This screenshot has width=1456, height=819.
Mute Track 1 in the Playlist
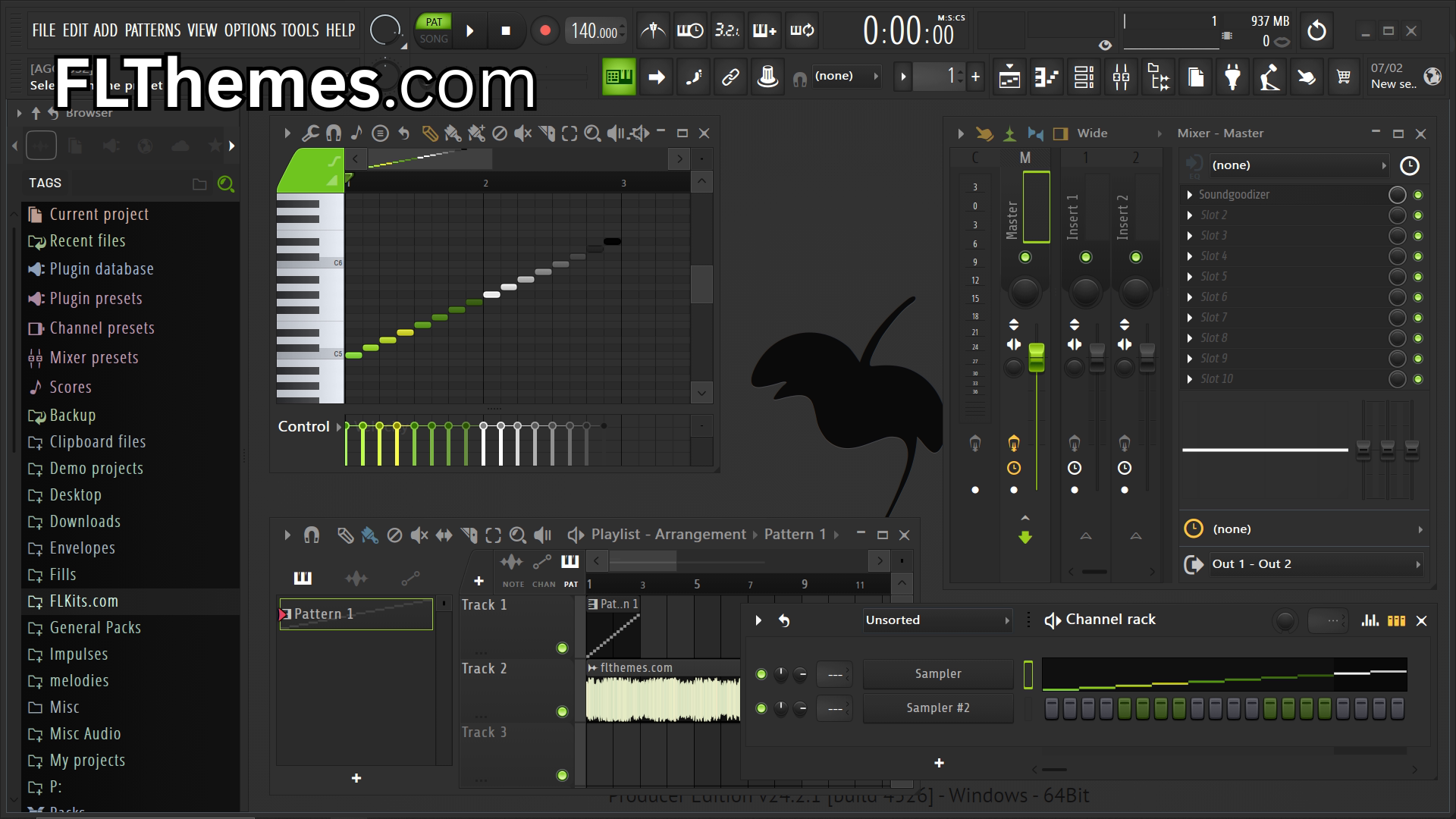(562, 648)
